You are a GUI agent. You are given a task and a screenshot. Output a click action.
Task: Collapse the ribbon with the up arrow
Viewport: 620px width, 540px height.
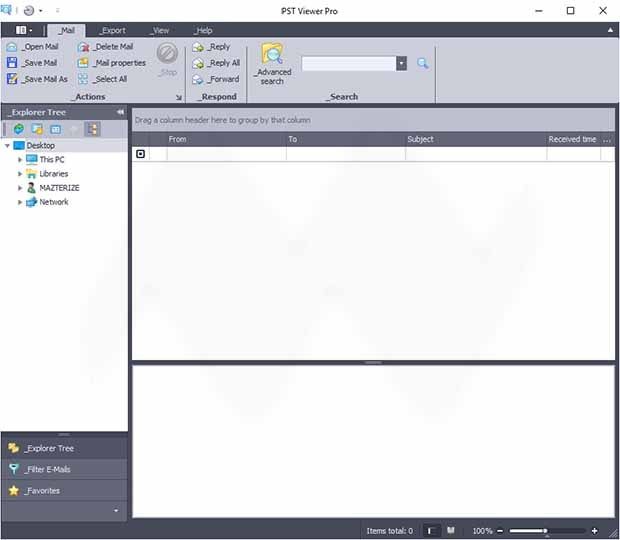611,30
